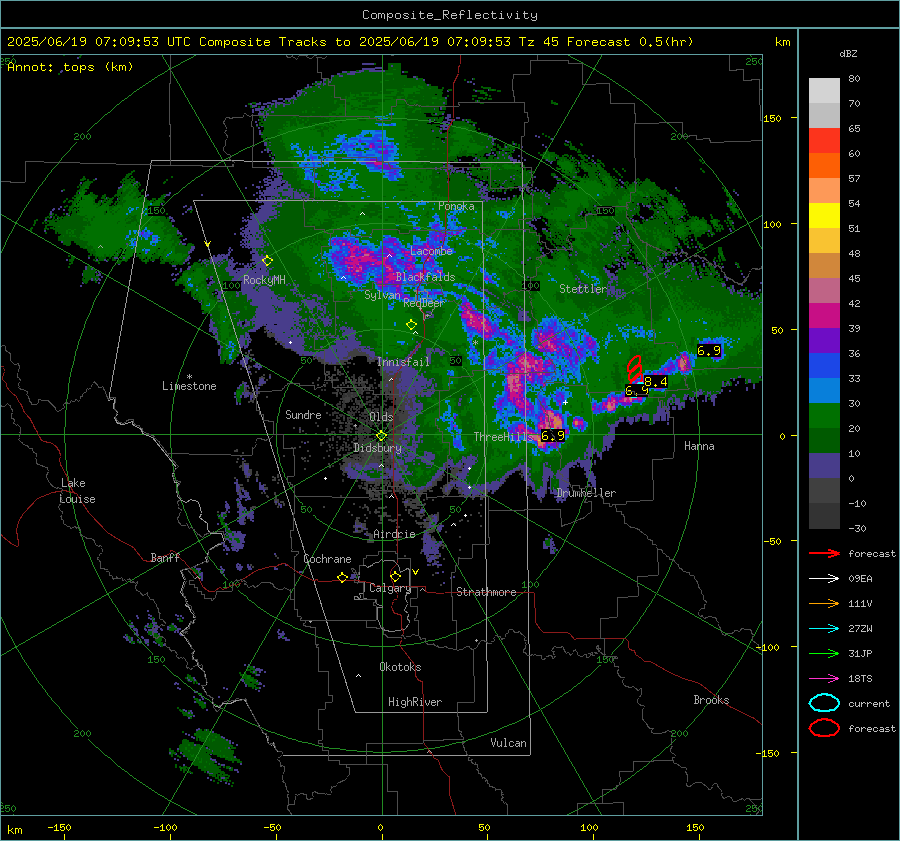The image size is (900, 841).
Task: Click the easternmost 6.9 storm top label
Action: pyautogui.click(x=709, y=351)
